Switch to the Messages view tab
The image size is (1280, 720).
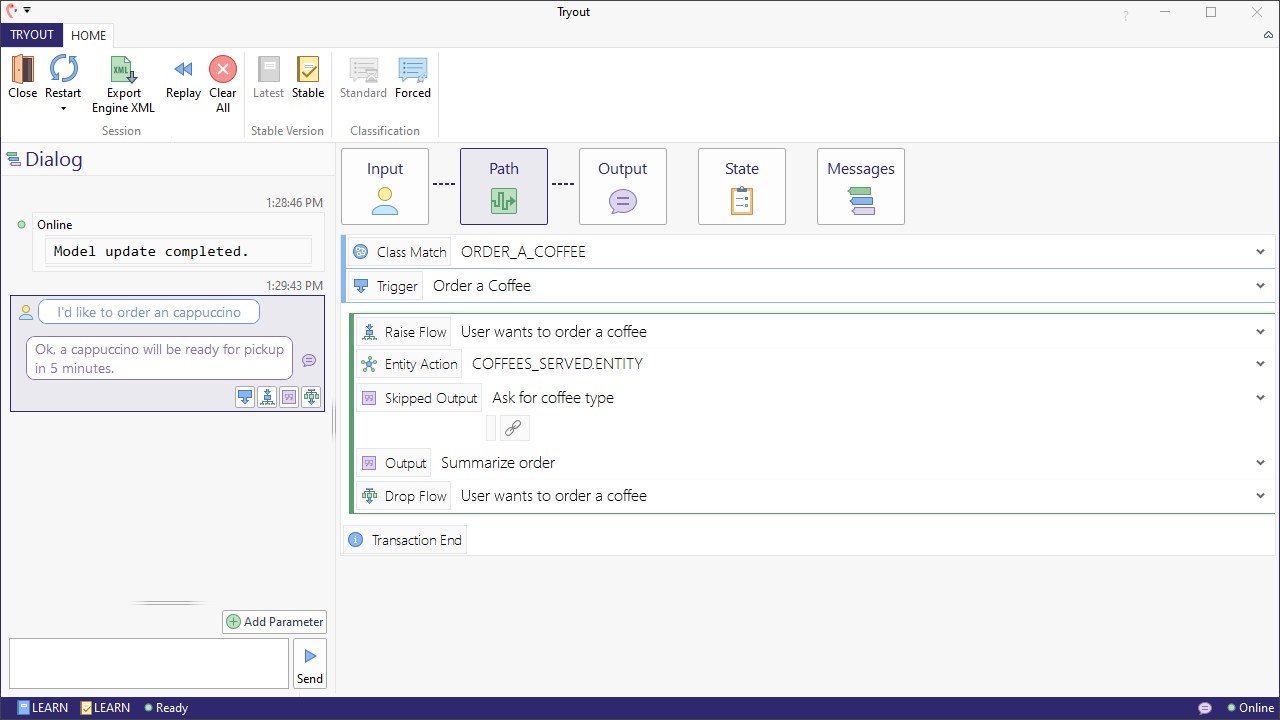[860, 187]
